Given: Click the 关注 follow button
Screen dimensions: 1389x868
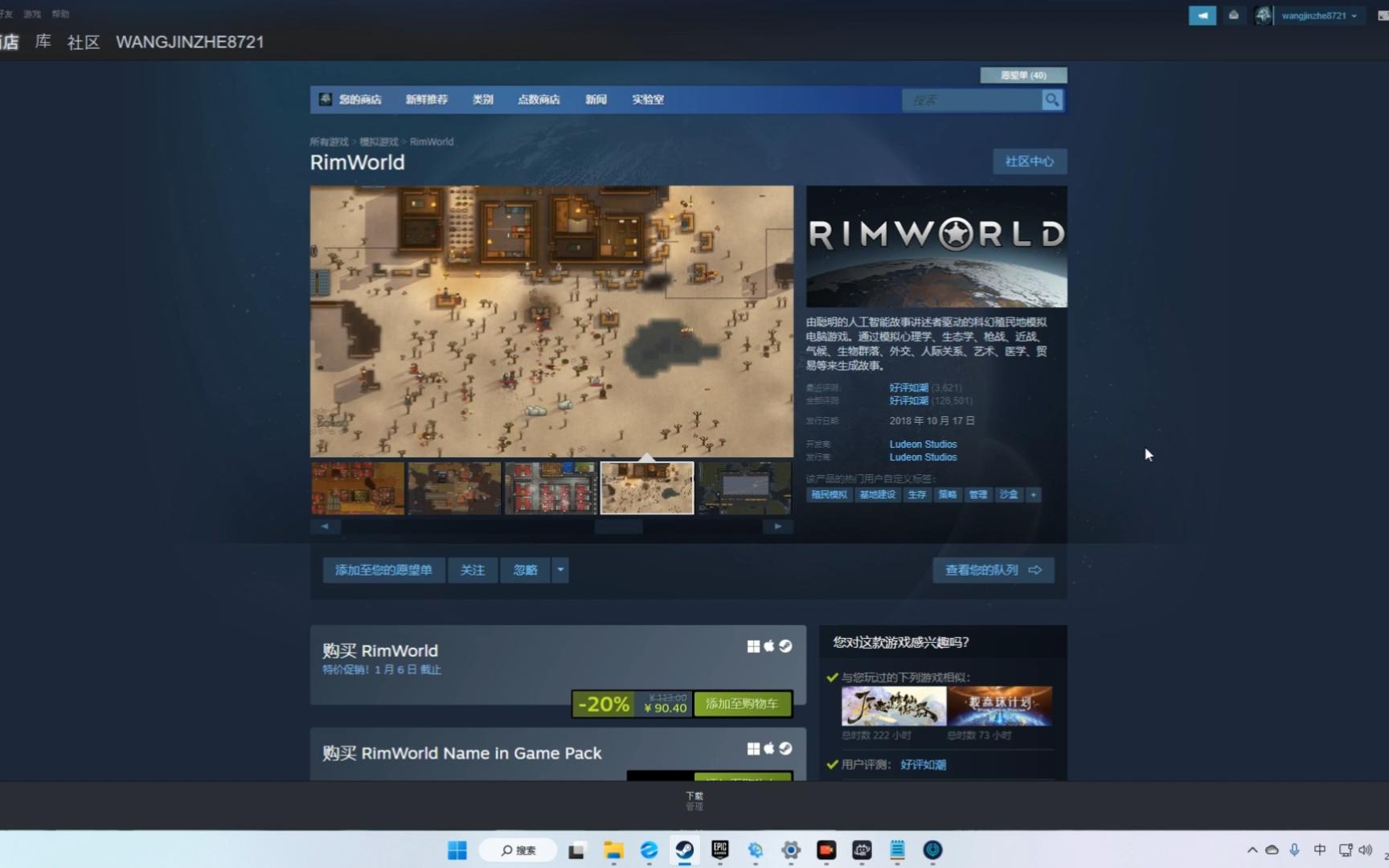Looking at the screenshot, I should 473,570.
